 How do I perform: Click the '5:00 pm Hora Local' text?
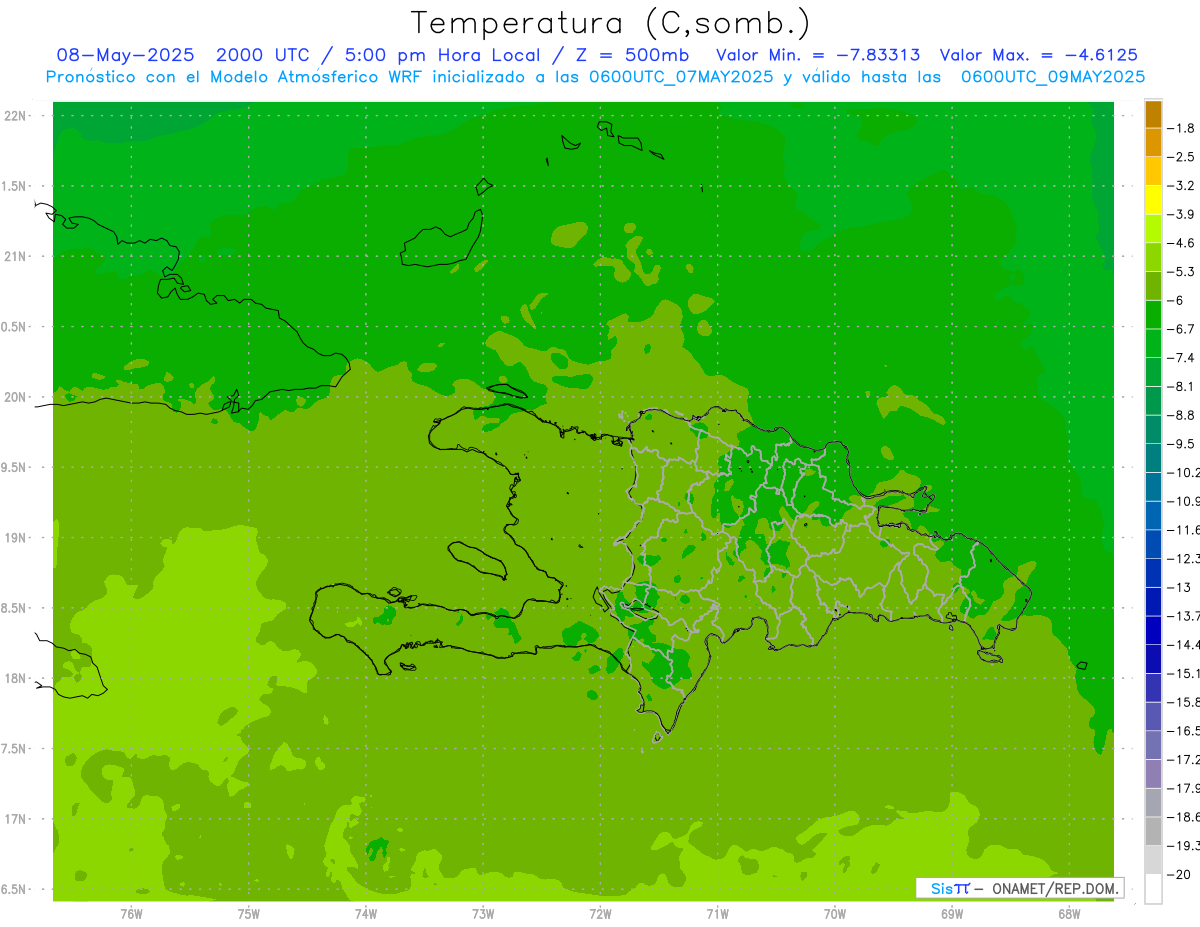tap(441, 55)
